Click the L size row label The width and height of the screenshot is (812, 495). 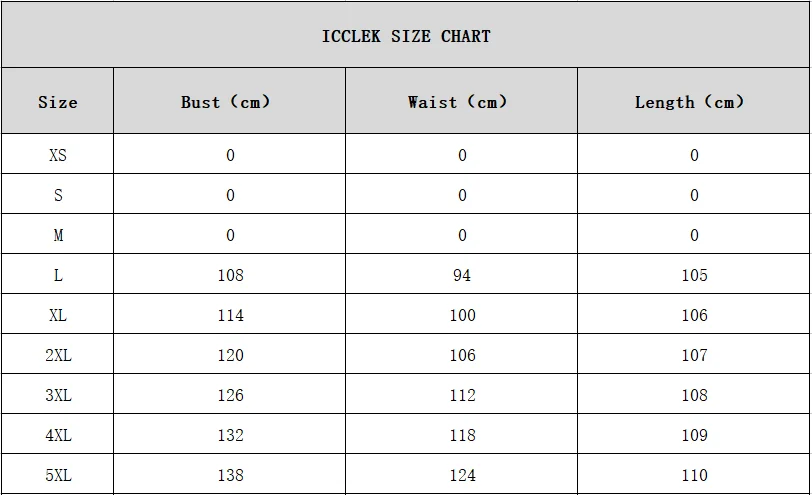[58, 275]
